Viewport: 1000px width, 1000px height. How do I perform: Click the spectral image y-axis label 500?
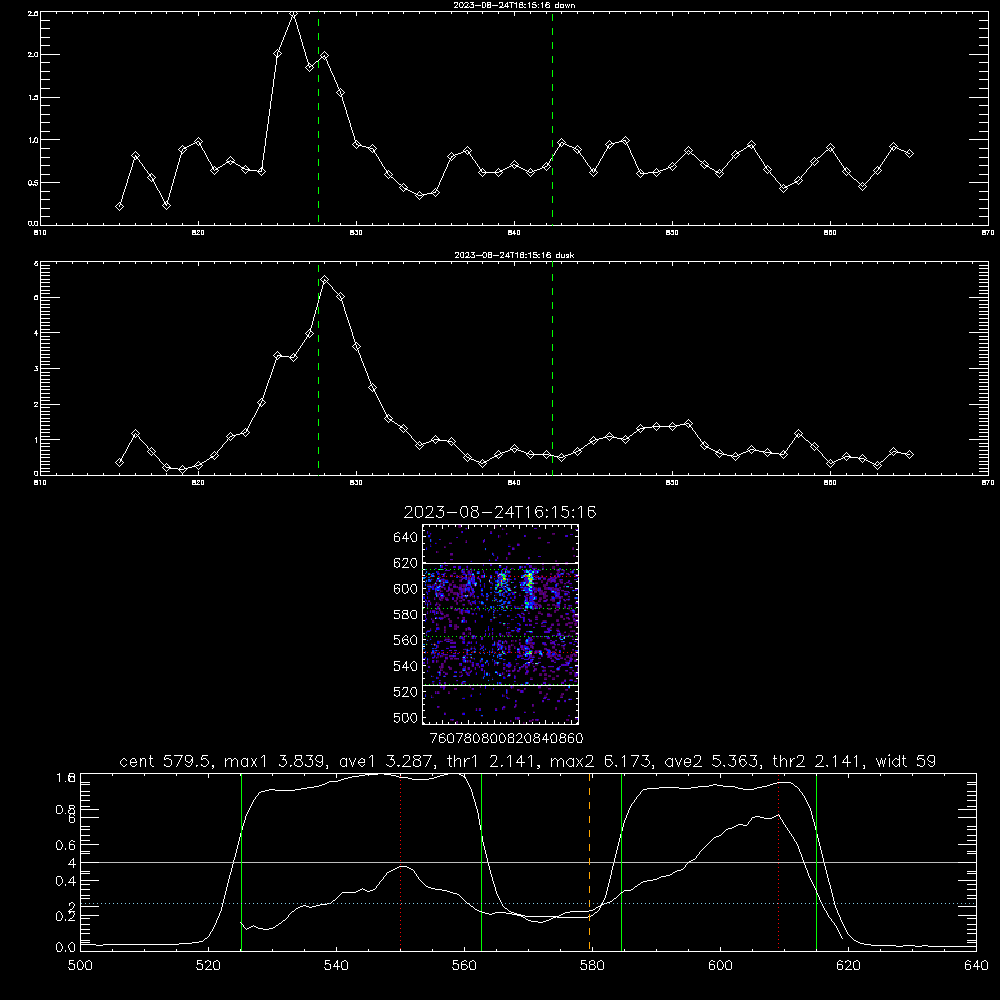(x=406, y=717)
